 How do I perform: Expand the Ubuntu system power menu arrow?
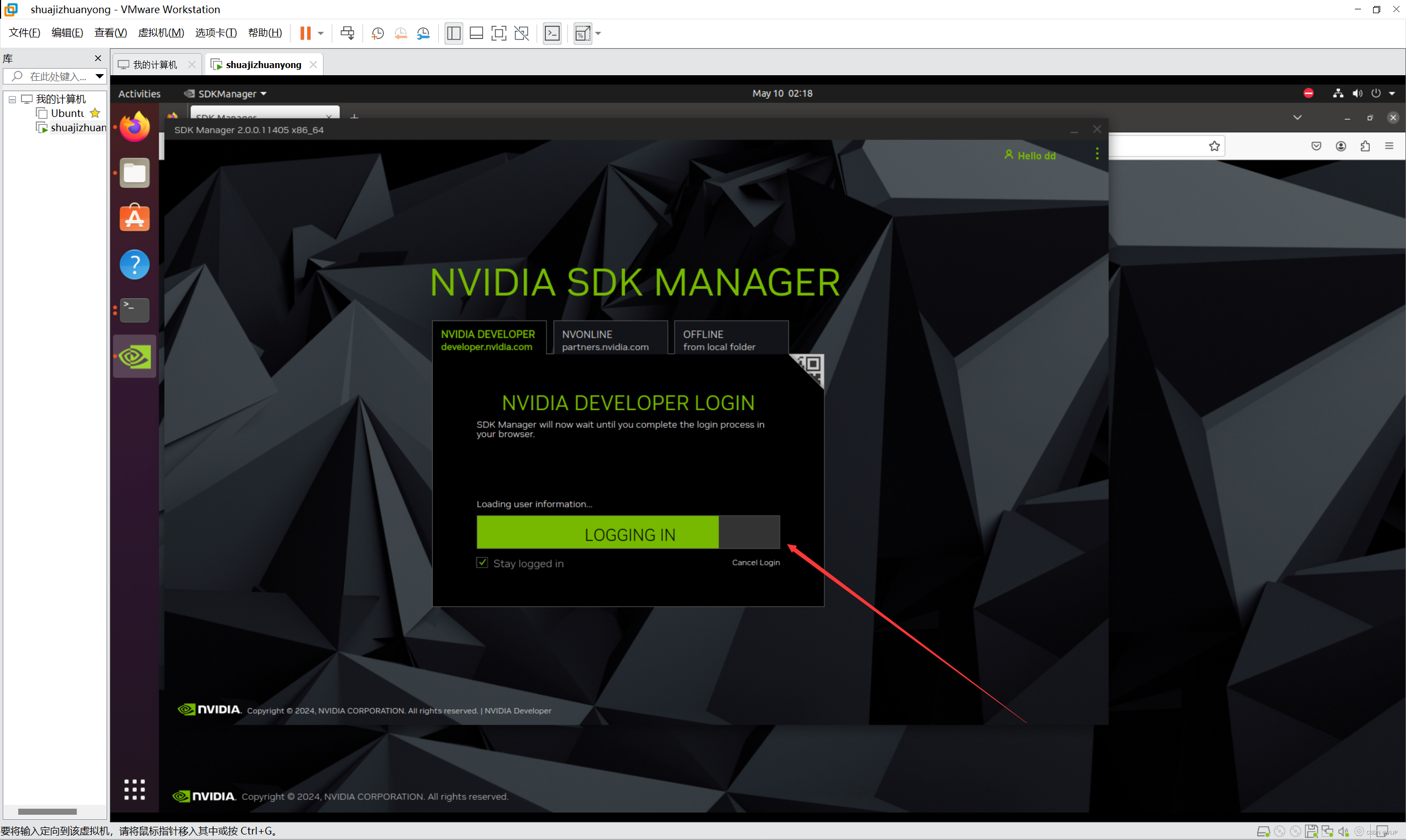click(x=1392, y=93)
